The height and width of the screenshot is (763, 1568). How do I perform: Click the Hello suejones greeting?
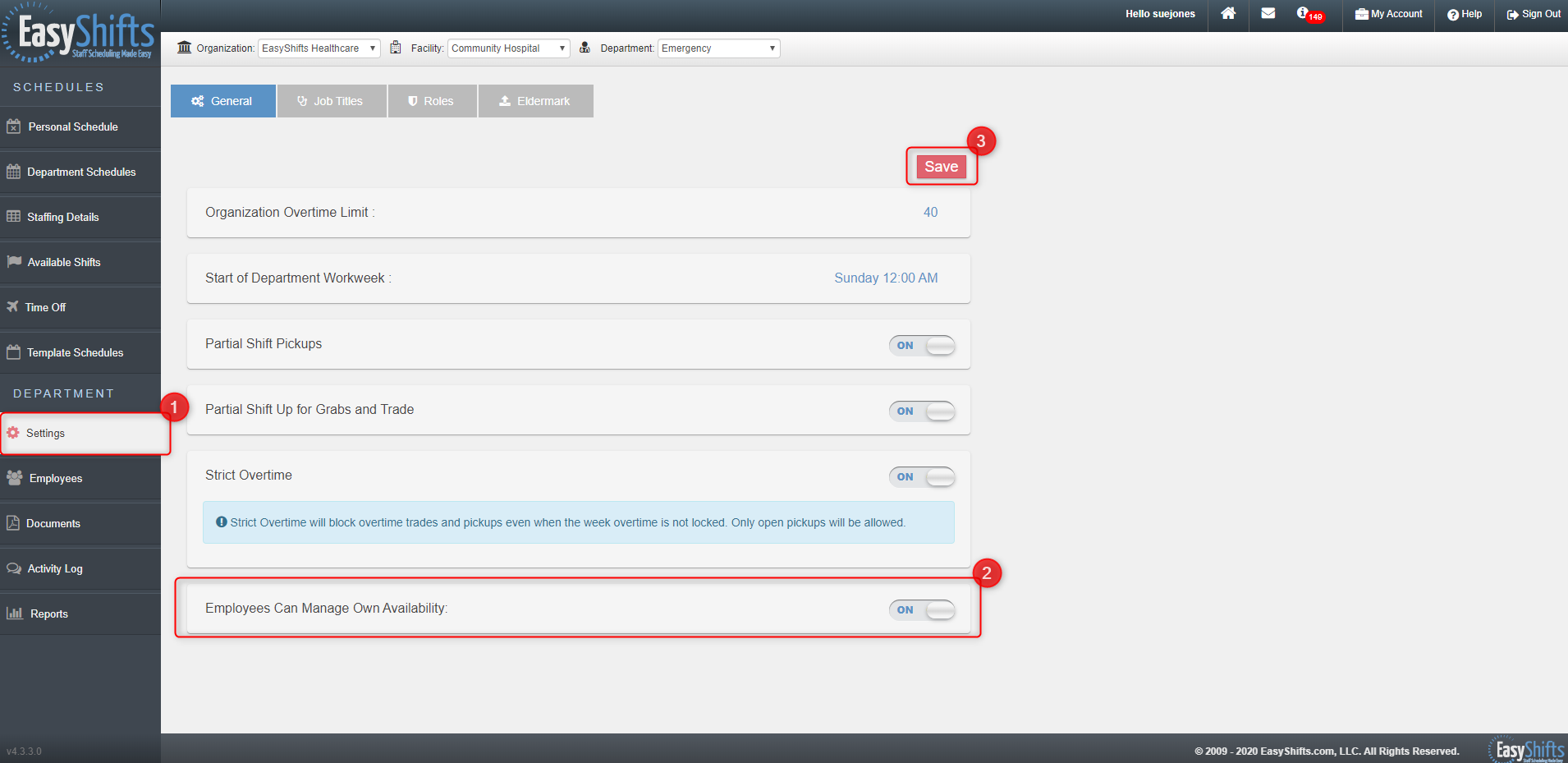click(x=1160, y=14)
